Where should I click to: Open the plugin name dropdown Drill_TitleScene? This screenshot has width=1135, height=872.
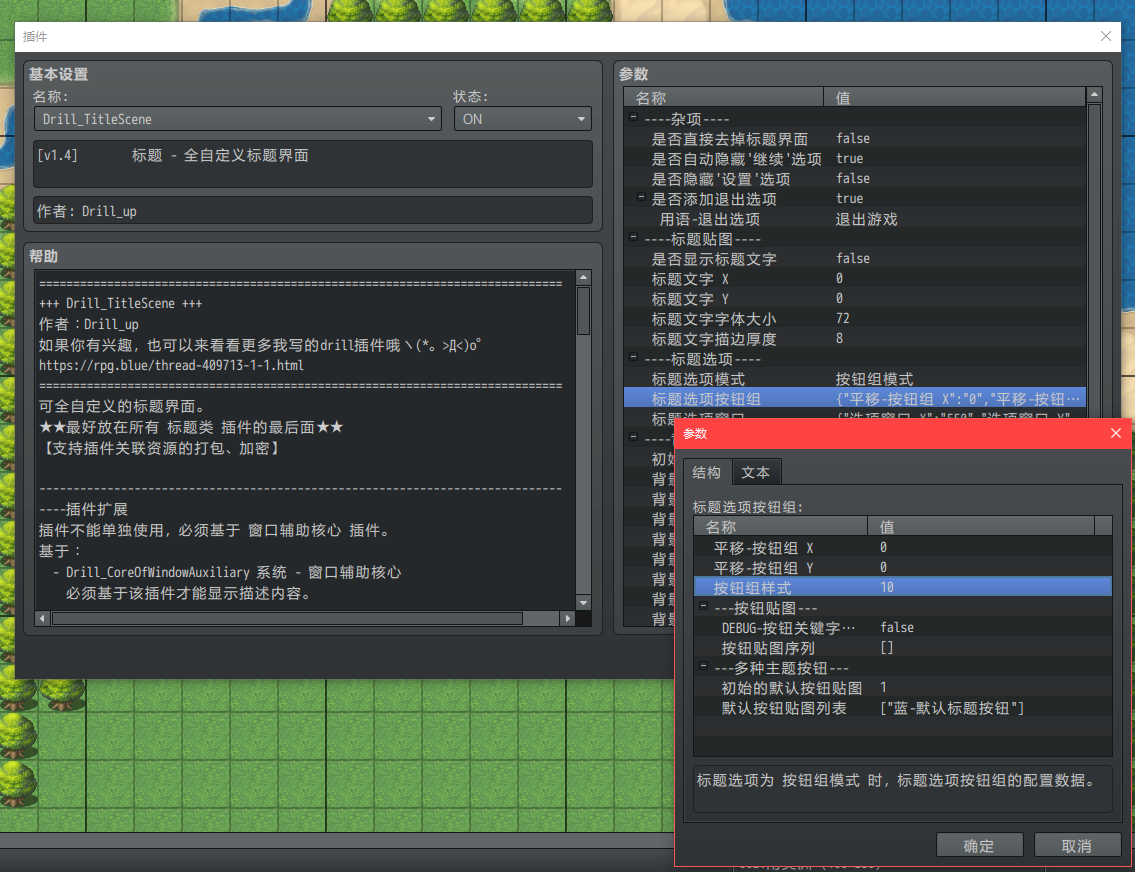[x=237, y=119]
